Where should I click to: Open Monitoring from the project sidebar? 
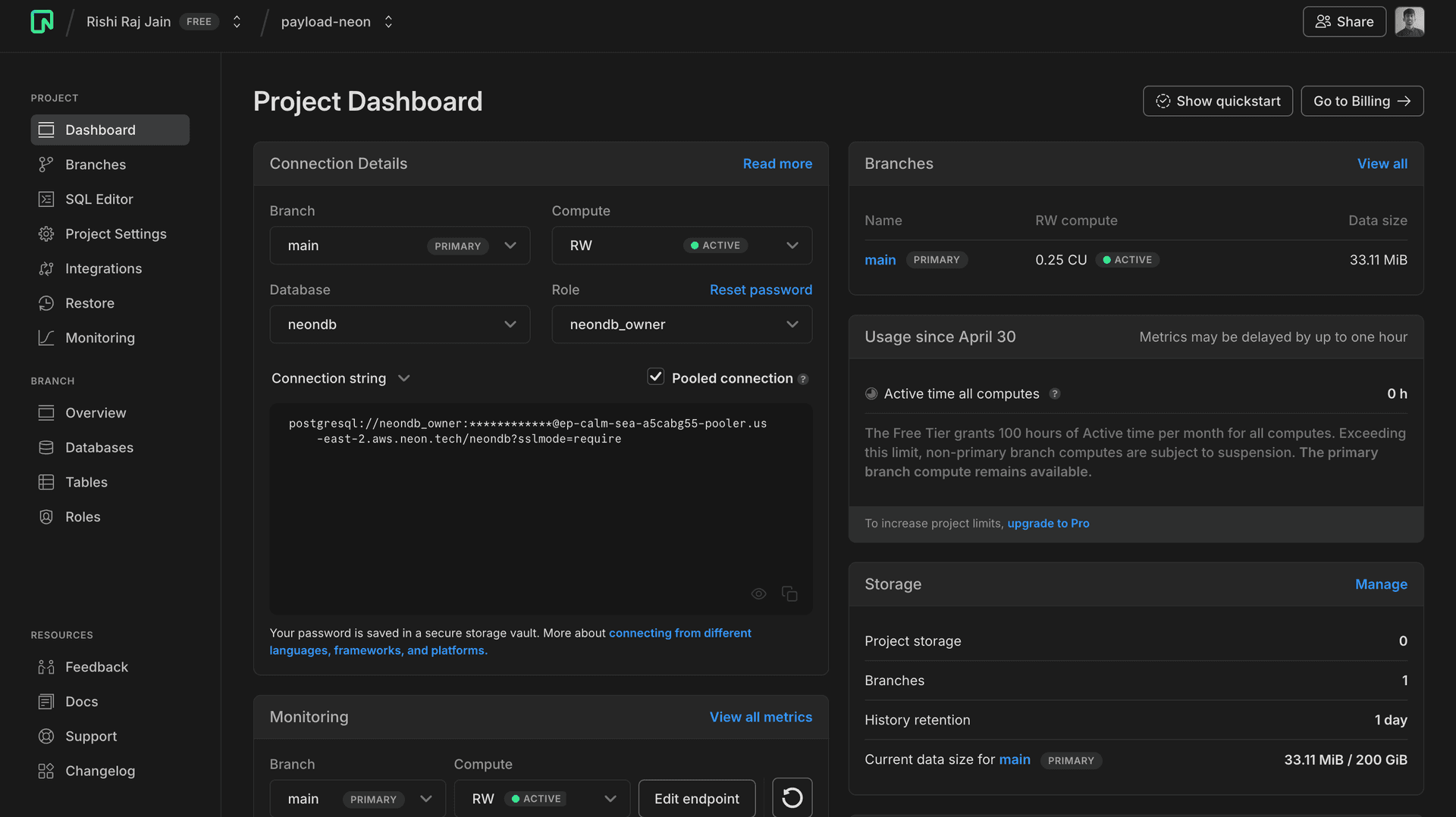click(x=100, y=337)
